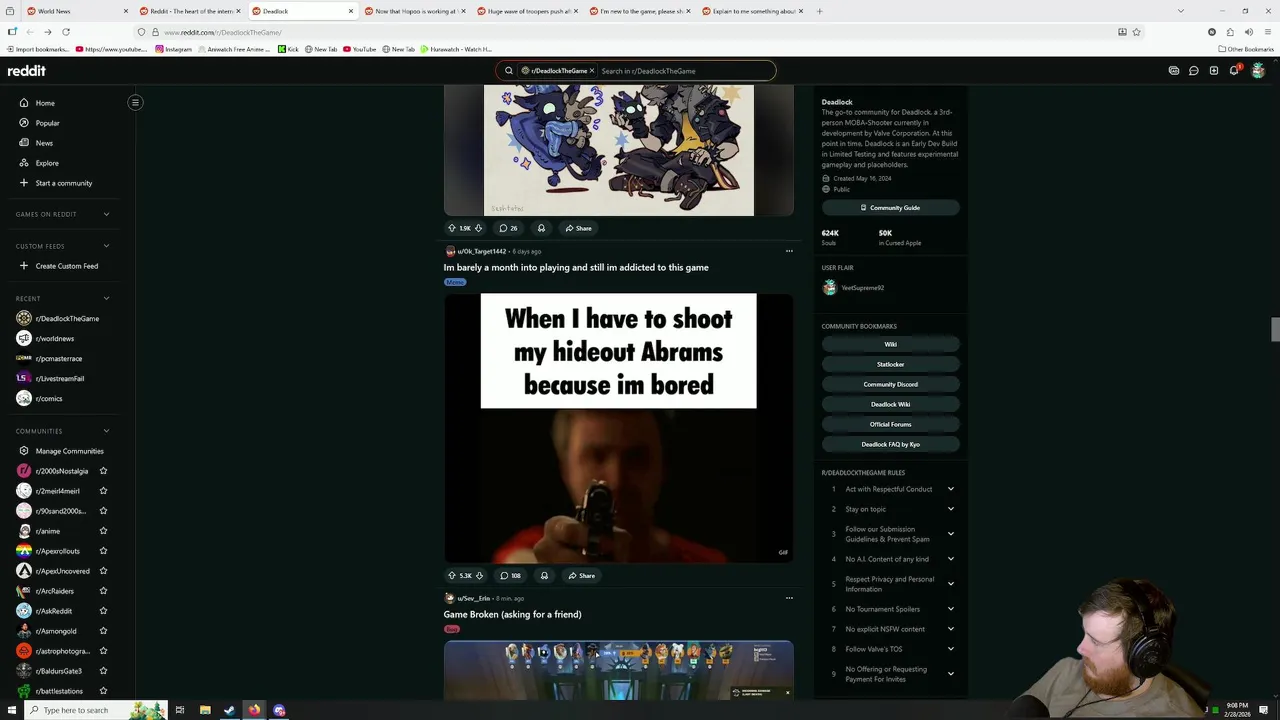Click Start a community plus icon
Screen dimensions: 1280x720
pos(24,183)
